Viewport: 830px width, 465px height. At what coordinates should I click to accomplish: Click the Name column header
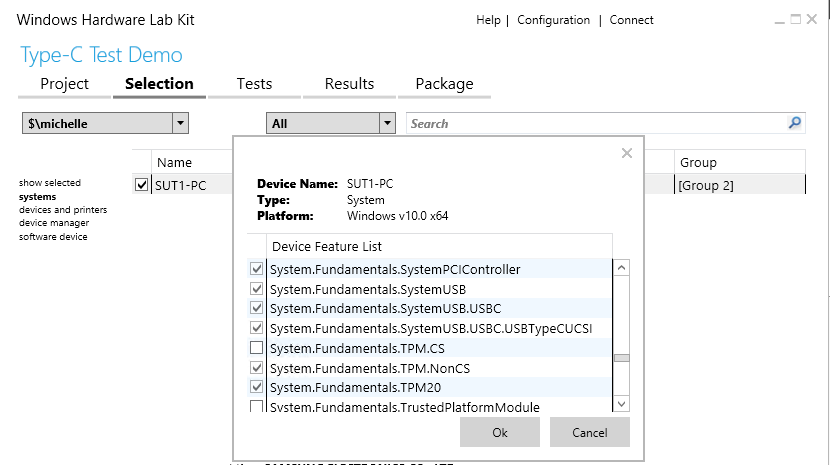(x=174, y=163)
